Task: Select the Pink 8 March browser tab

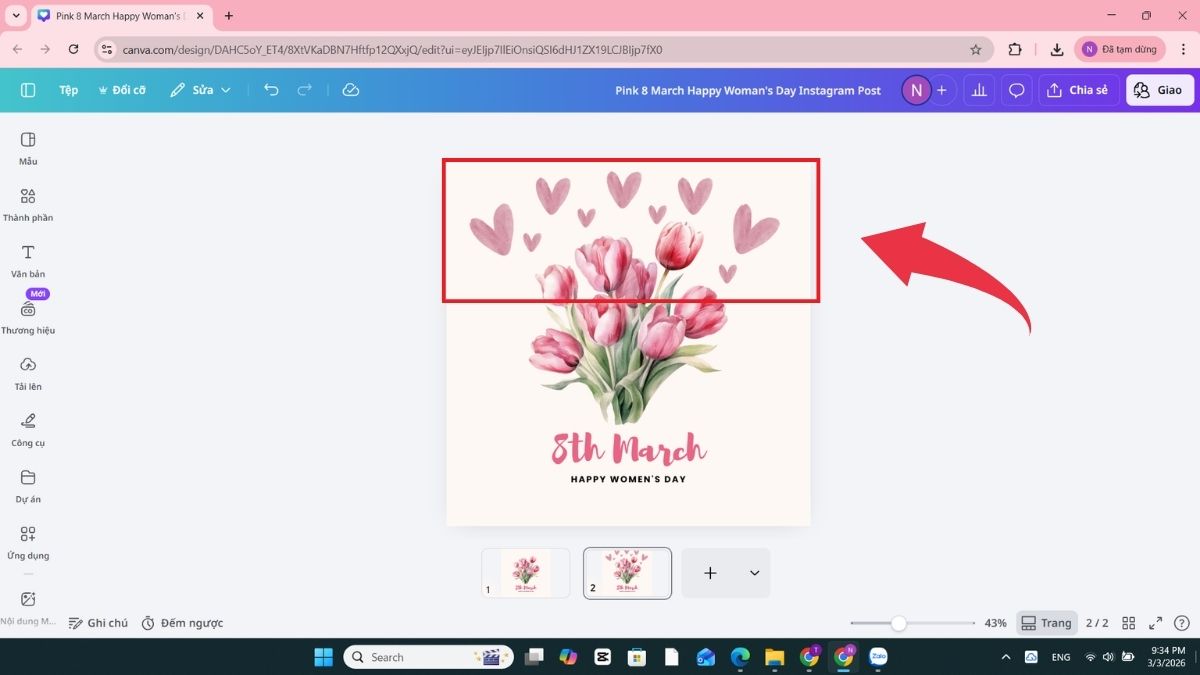Action: tap(122, 16)
